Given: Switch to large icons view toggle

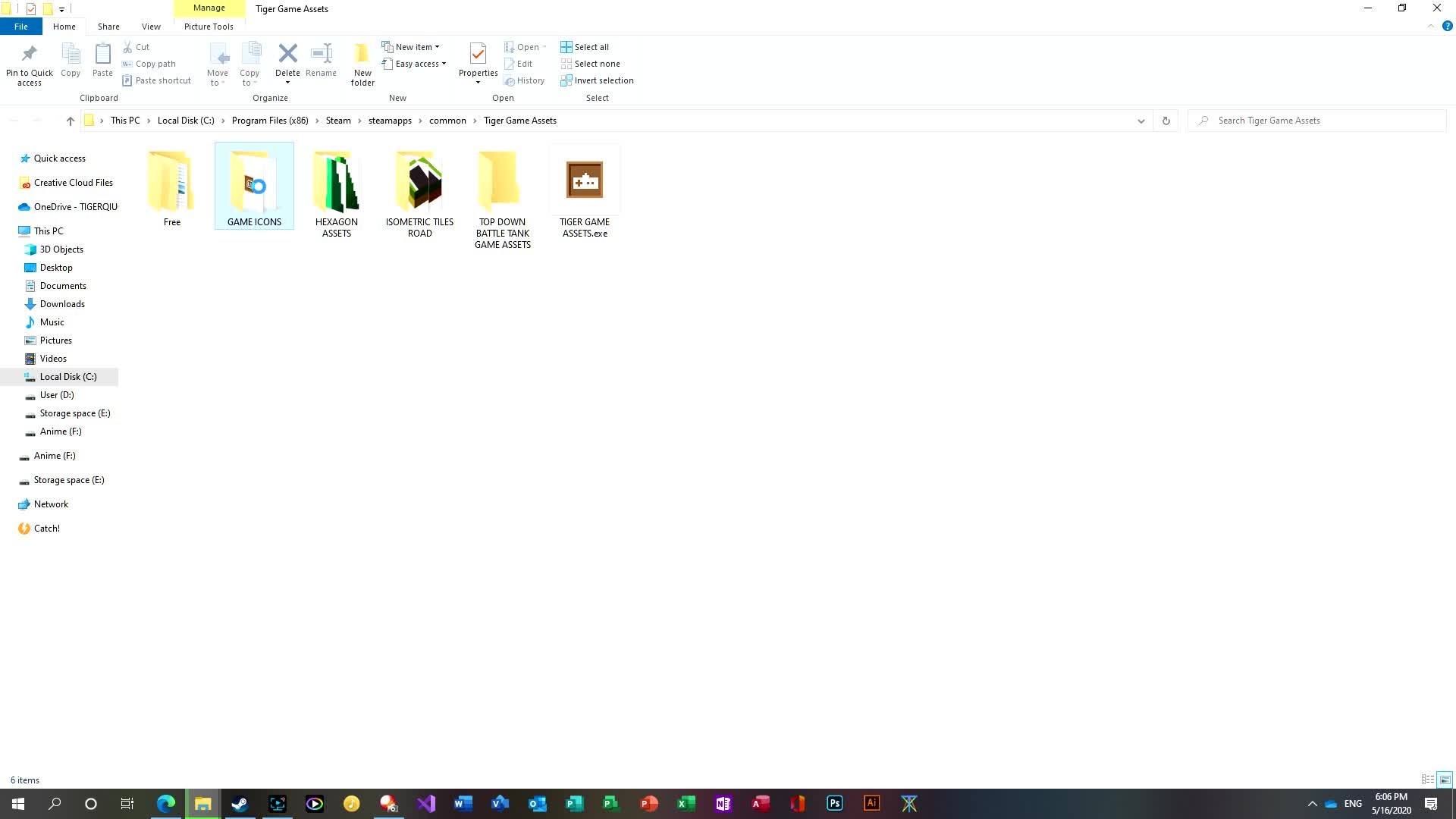Looking at the screenshot, I should click(1445, 780).
